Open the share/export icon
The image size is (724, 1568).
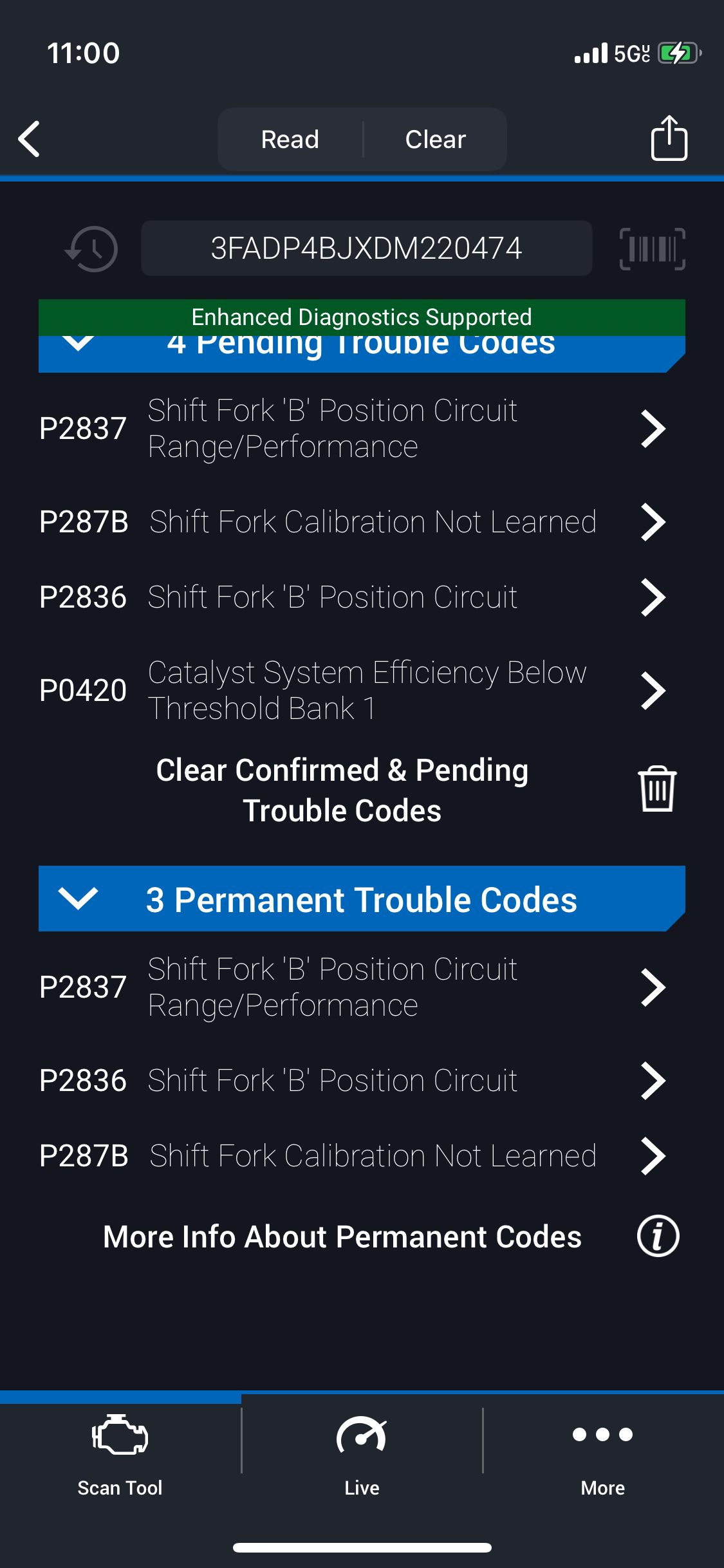coord(669,138)
